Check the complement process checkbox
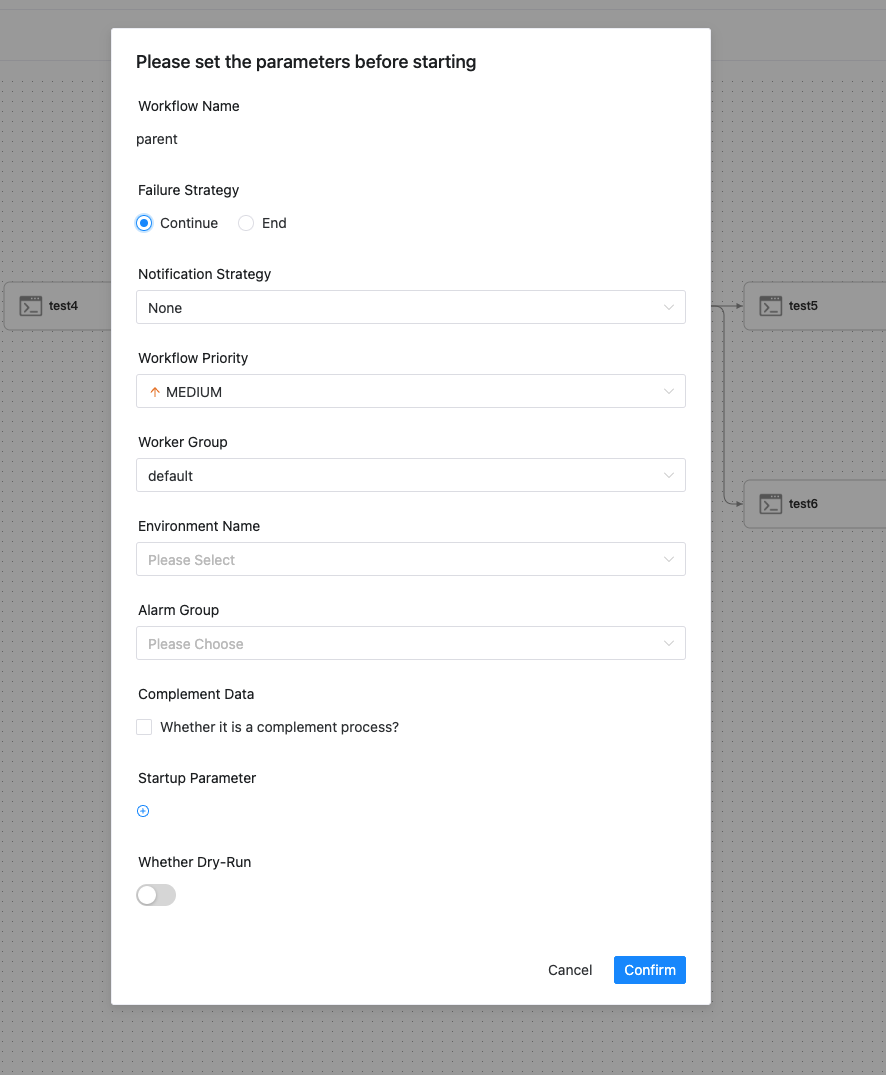This screenshot has height=1075, width=886. click(x=143, y=727)
